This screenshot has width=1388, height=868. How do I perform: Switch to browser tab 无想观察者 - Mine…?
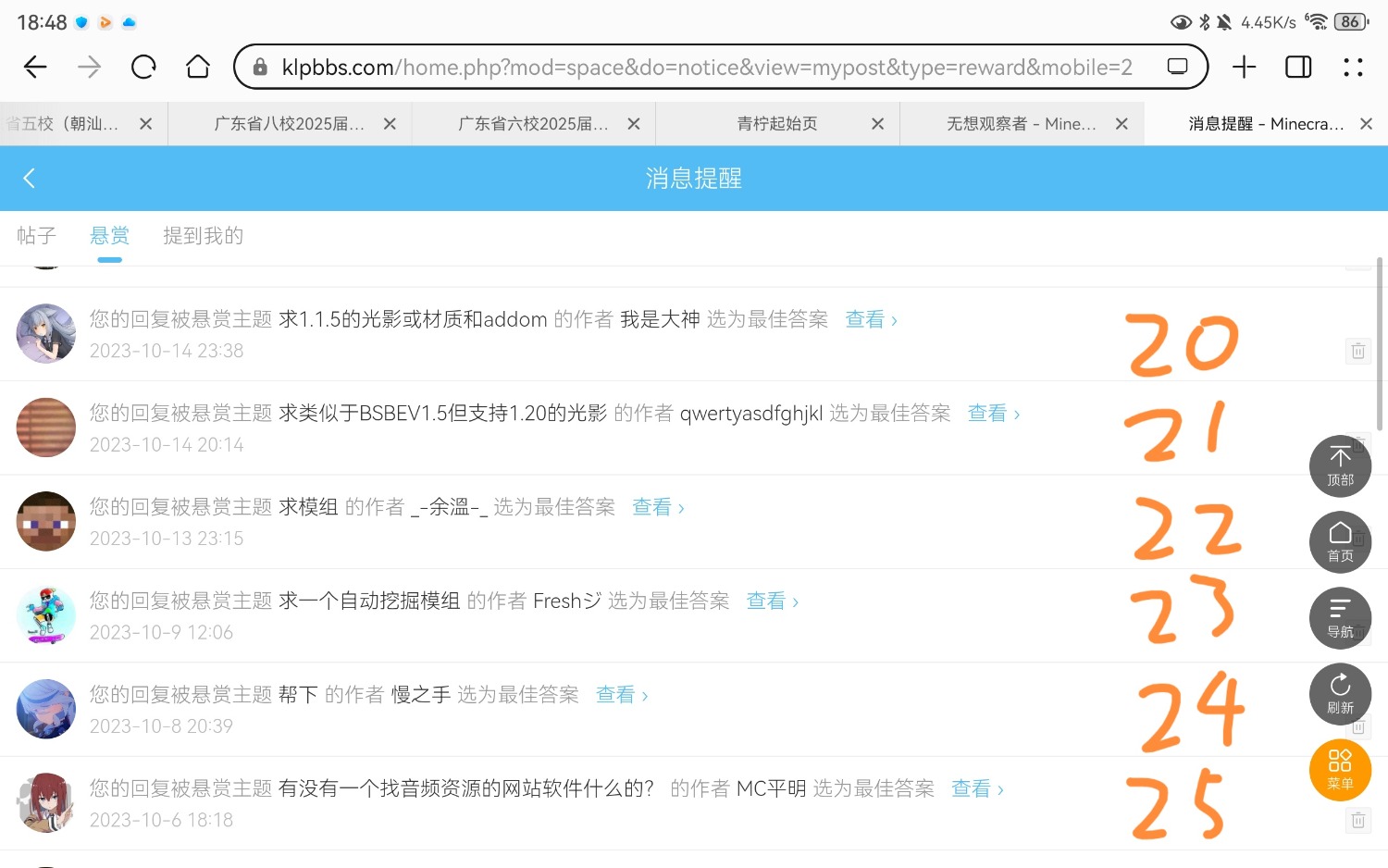point(1022,124)
